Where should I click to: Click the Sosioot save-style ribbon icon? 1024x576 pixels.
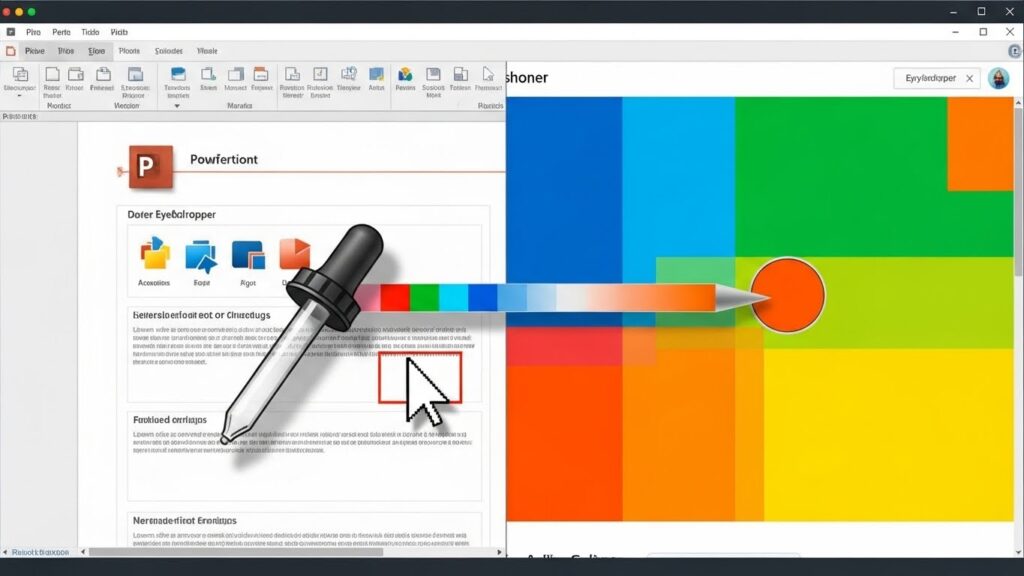pyautogui.click(x=433, y=75)
